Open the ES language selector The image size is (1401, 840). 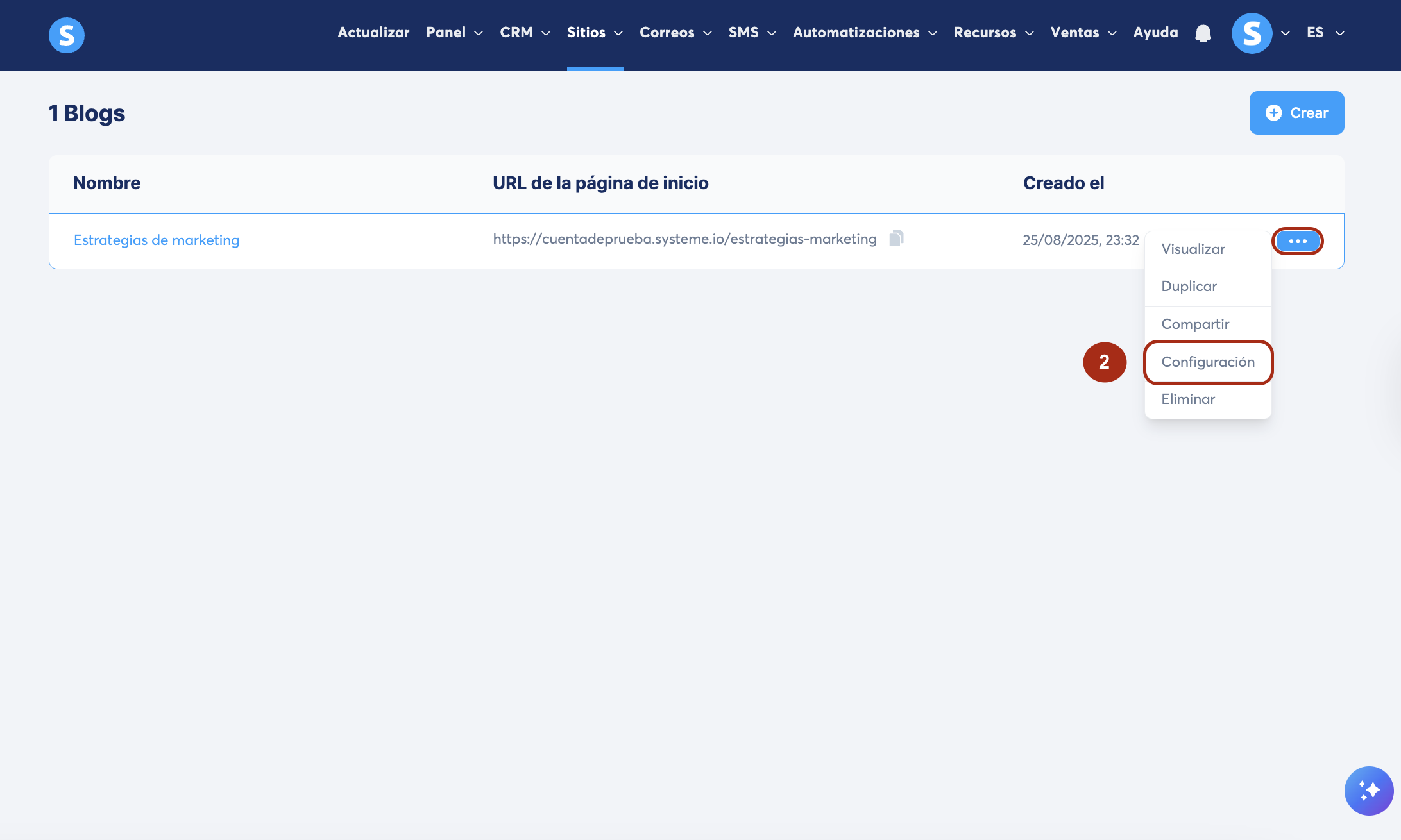coord(1325,33)
